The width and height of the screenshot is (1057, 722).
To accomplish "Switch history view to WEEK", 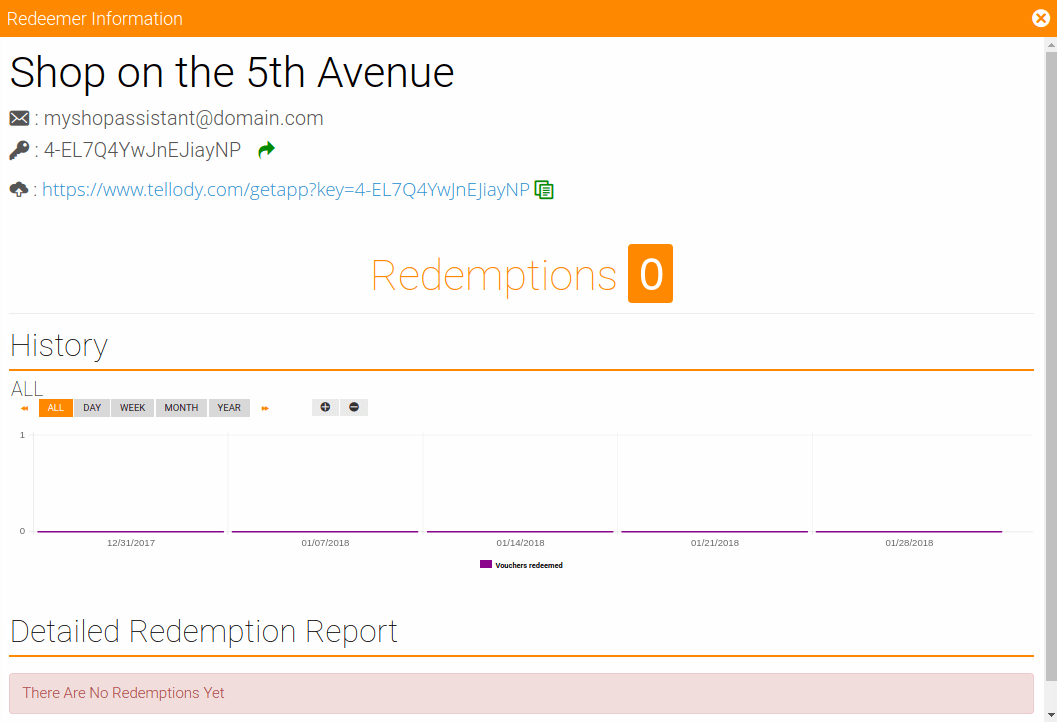I will tap(133, 408).
